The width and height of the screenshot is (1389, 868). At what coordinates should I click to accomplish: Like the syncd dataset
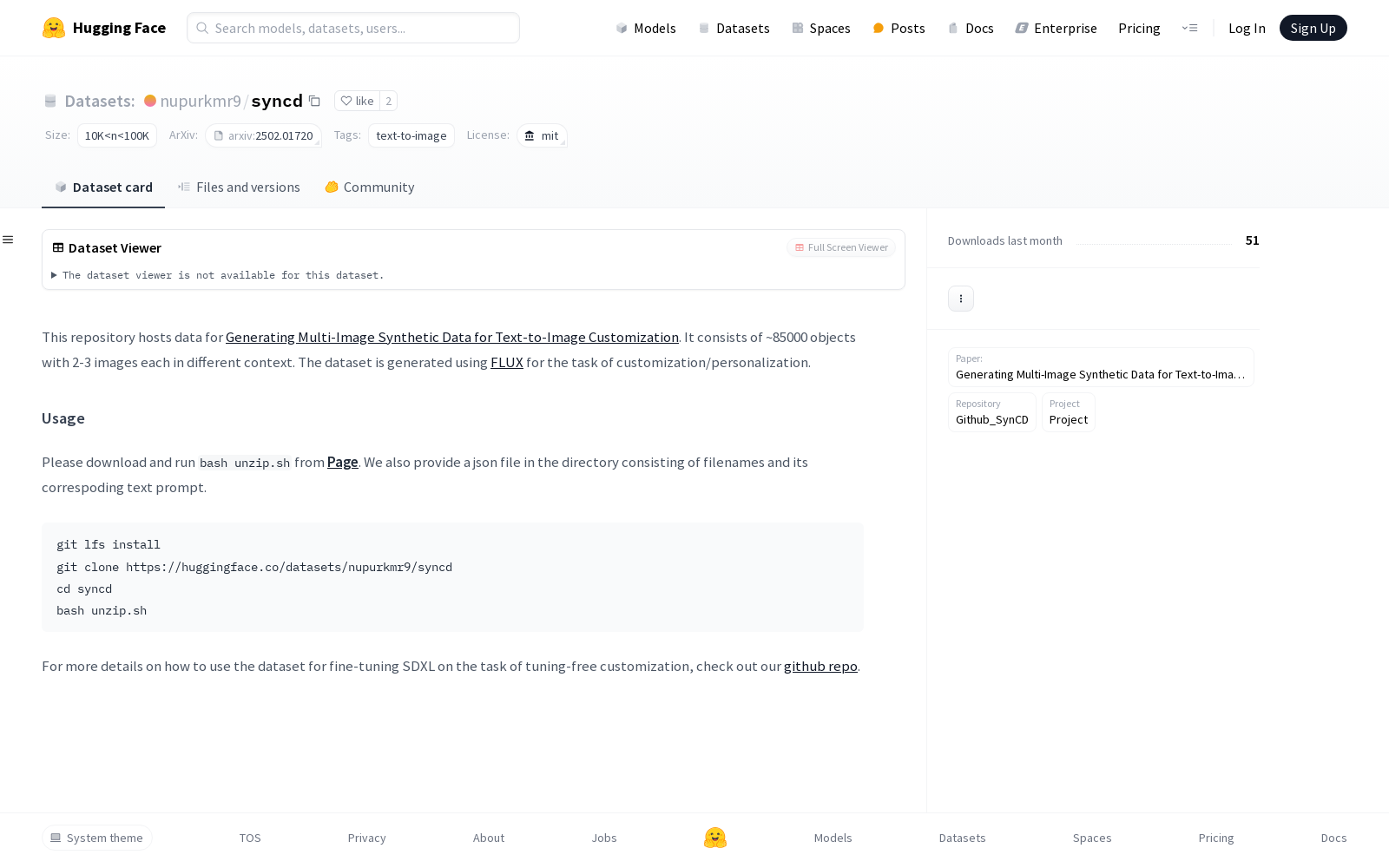point(357,101)
